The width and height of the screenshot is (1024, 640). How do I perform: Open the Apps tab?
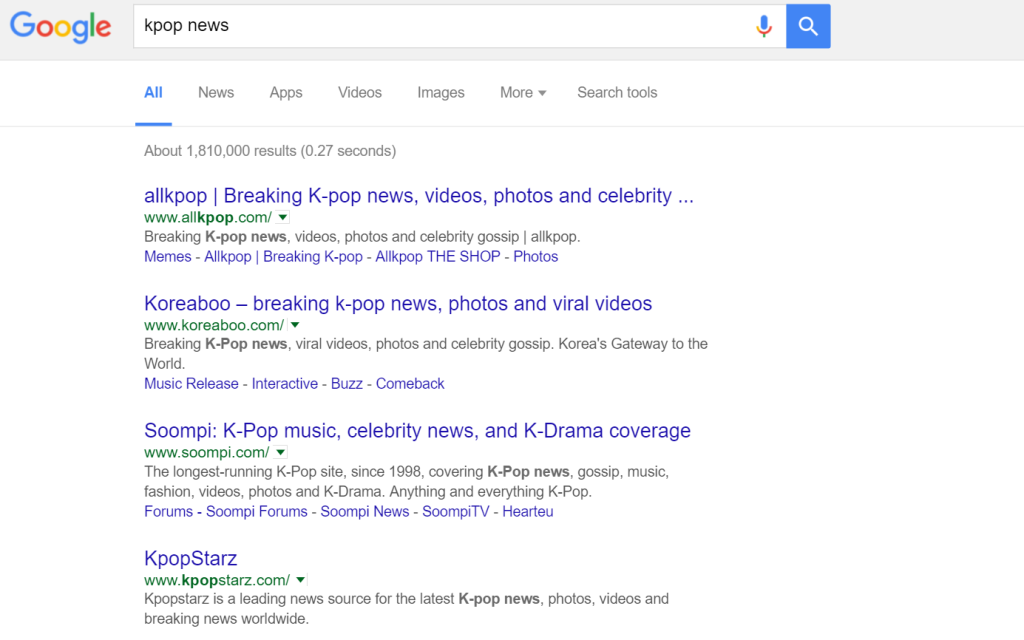click(286, 93)
